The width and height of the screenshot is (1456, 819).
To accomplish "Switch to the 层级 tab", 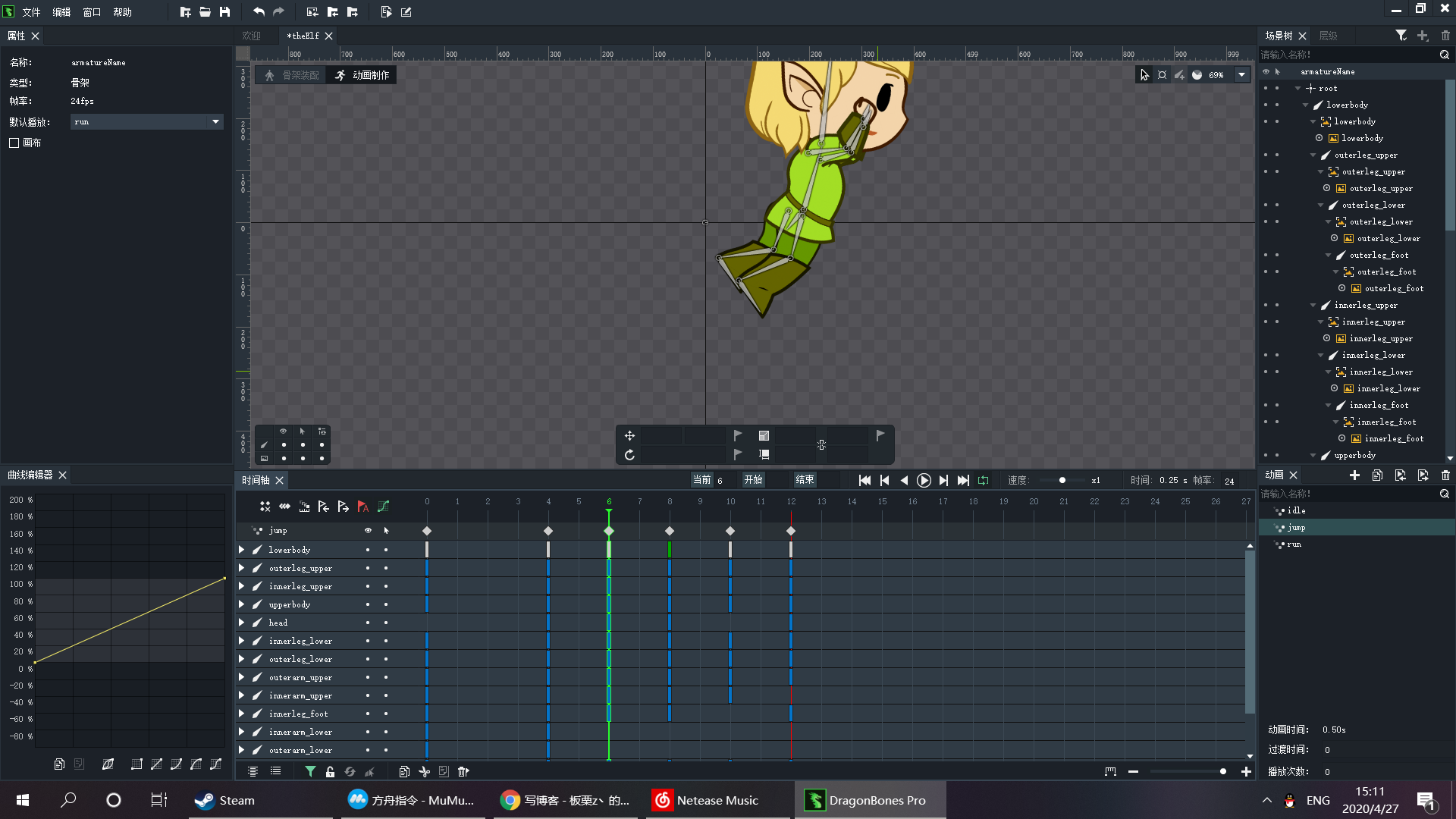I will (1328, 36).
